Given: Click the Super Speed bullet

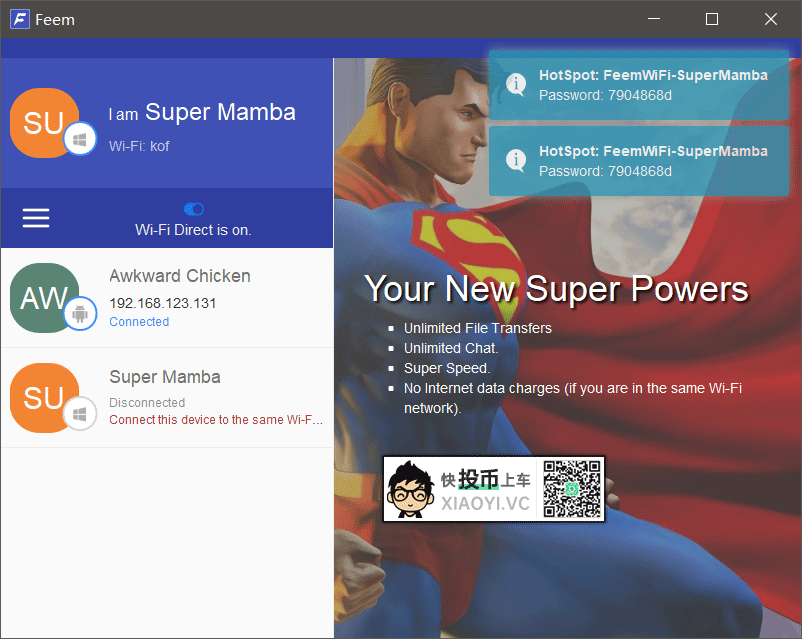Looking at the screenshot, I should click(447, 368).
